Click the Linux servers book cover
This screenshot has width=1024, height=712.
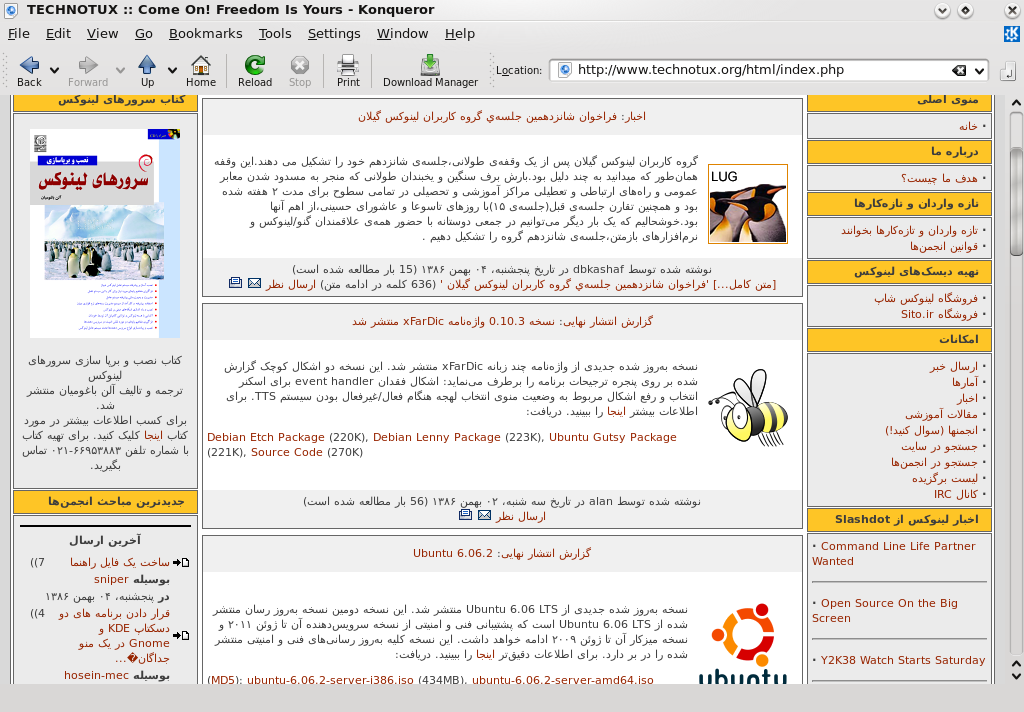pos(105,233)
